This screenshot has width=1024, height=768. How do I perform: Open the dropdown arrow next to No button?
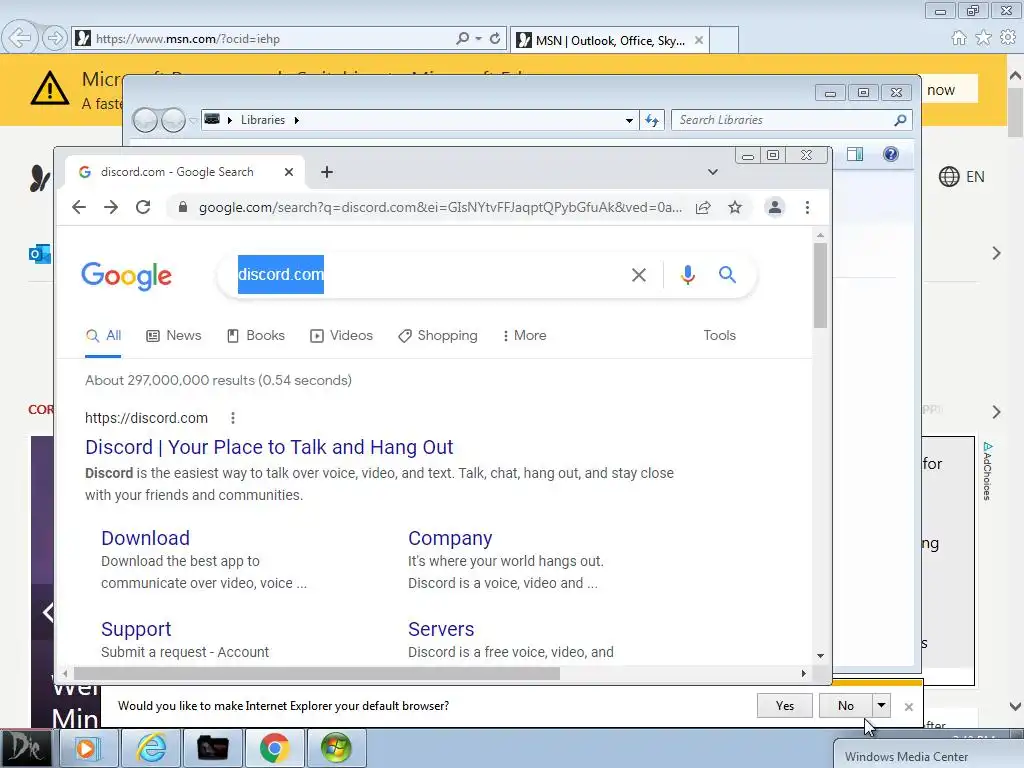[x=881, y=705]
